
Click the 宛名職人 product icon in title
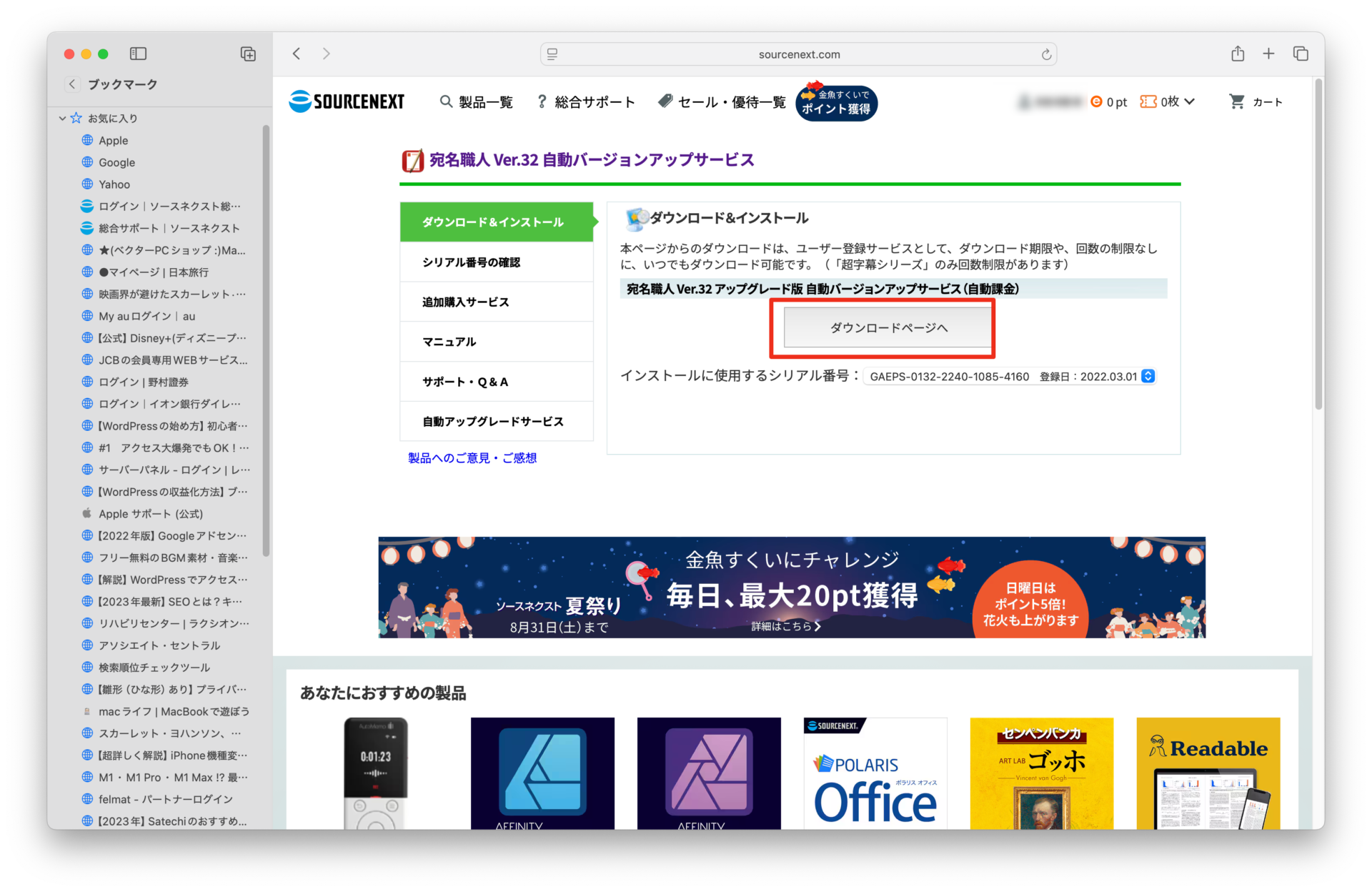click(412, 161)
